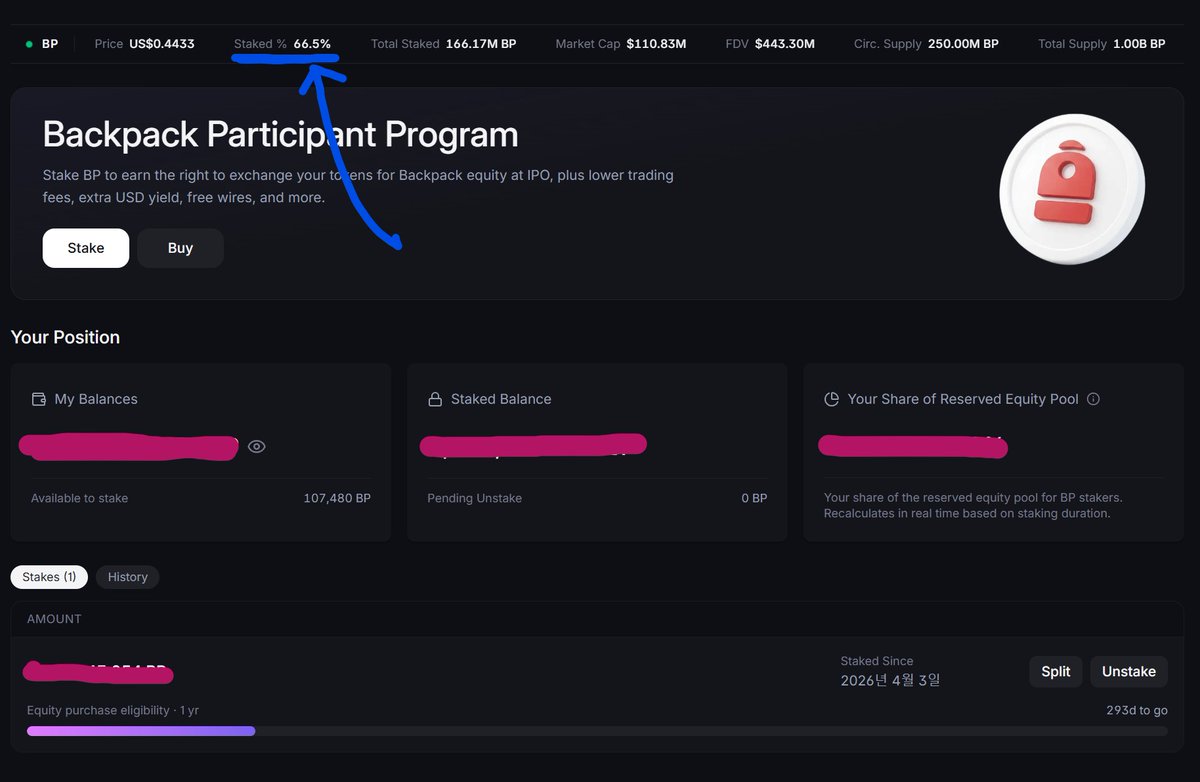Screen dimensions: 1200x782
Task: Click the Market Cap $110.83M value
Action: click(656, 44)
